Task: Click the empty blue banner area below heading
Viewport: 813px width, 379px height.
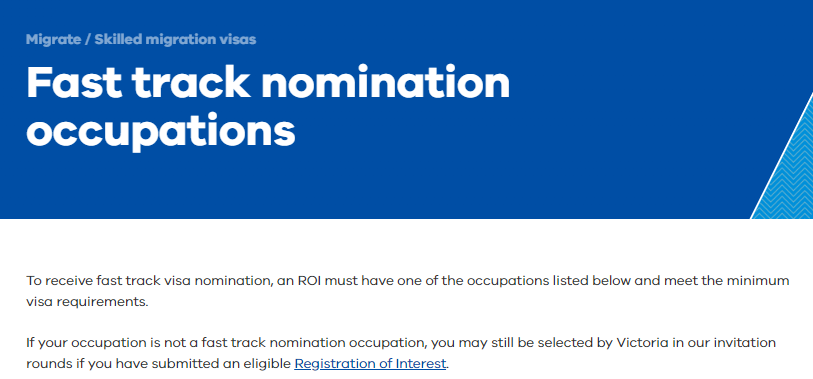Action: (x=363, y=189)
